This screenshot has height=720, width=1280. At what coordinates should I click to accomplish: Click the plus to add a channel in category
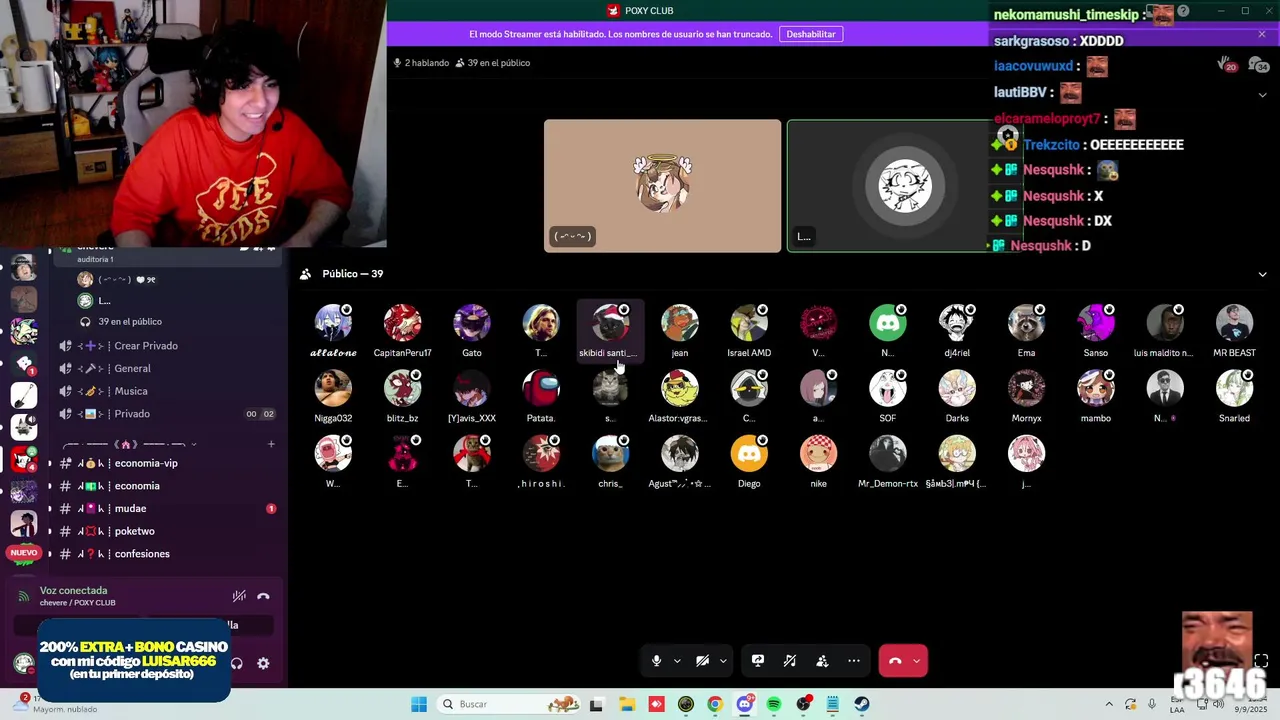point(272,444)
